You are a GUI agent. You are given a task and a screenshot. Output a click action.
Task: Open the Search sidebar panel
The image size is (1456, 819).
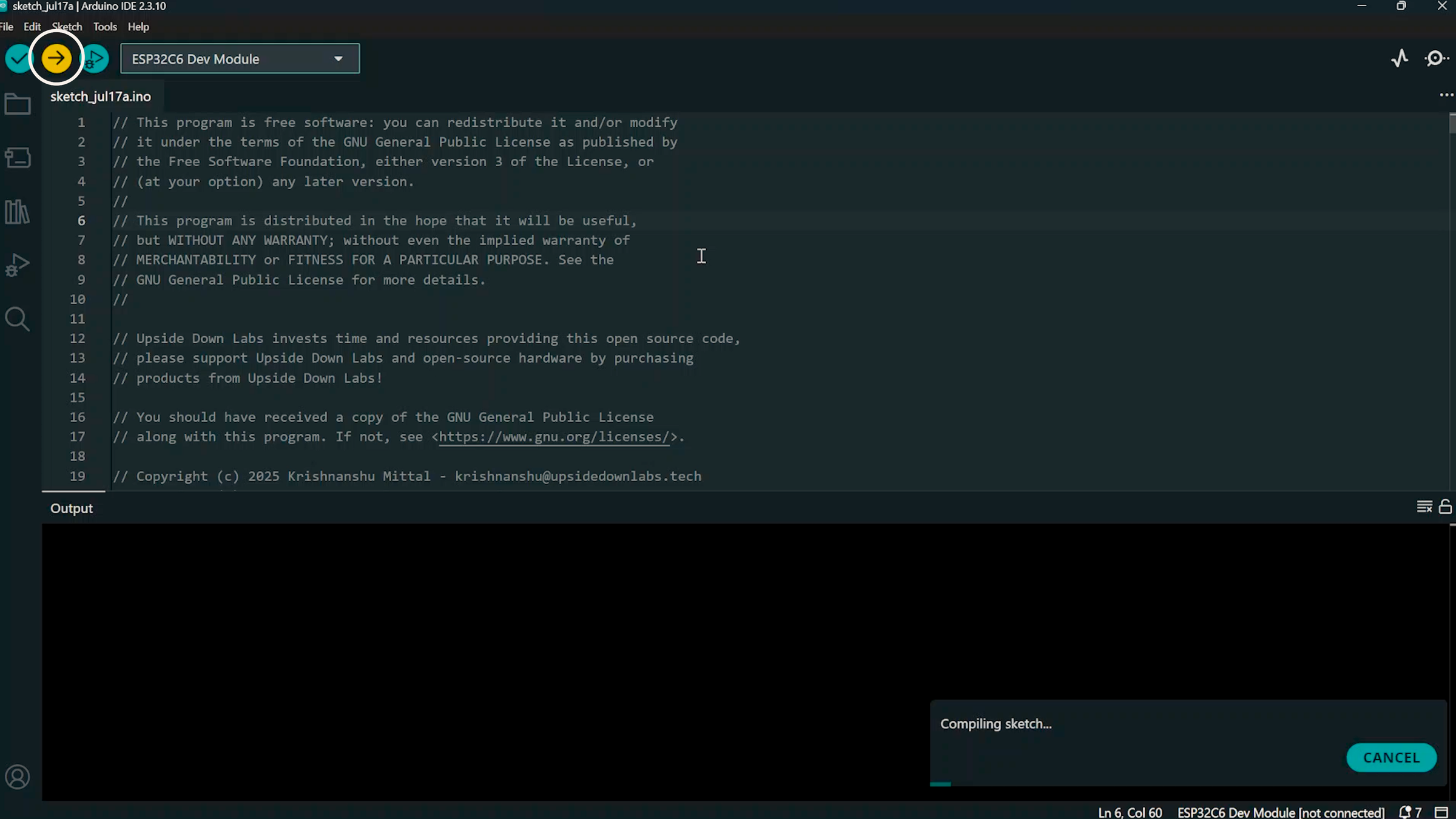(x=17, y=318)
